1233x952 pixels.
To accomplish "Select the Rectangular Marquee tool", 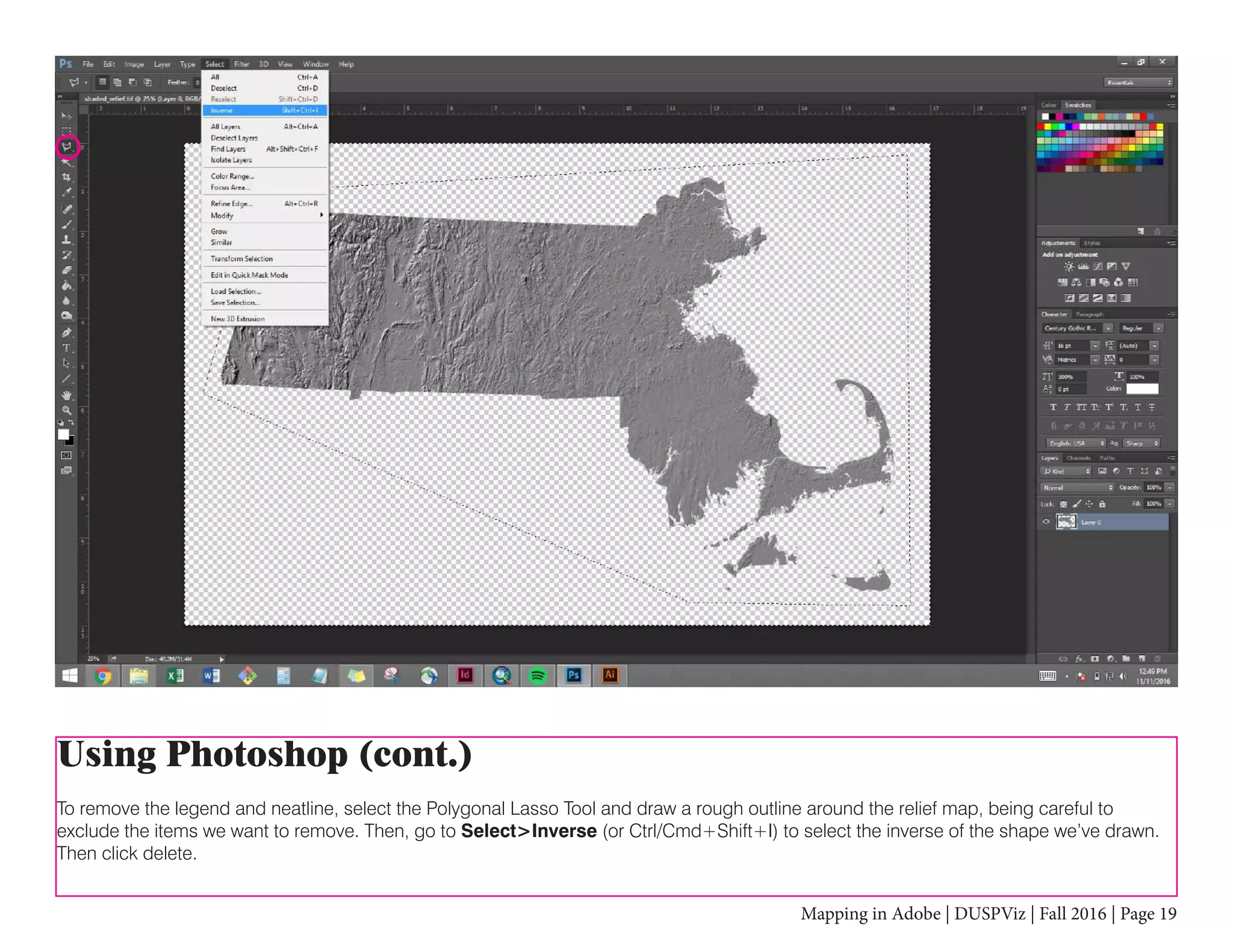I will click(x=66, y=131).
